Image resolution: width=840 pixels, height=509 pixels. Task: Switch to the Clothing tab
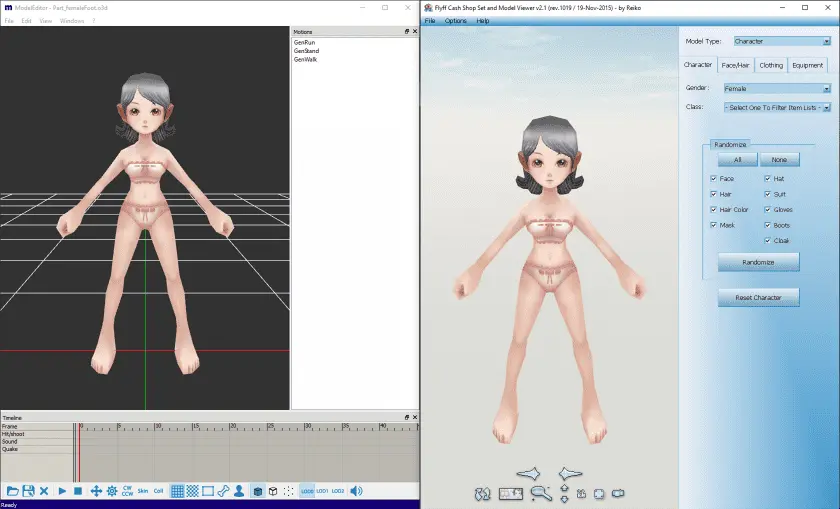771,65
